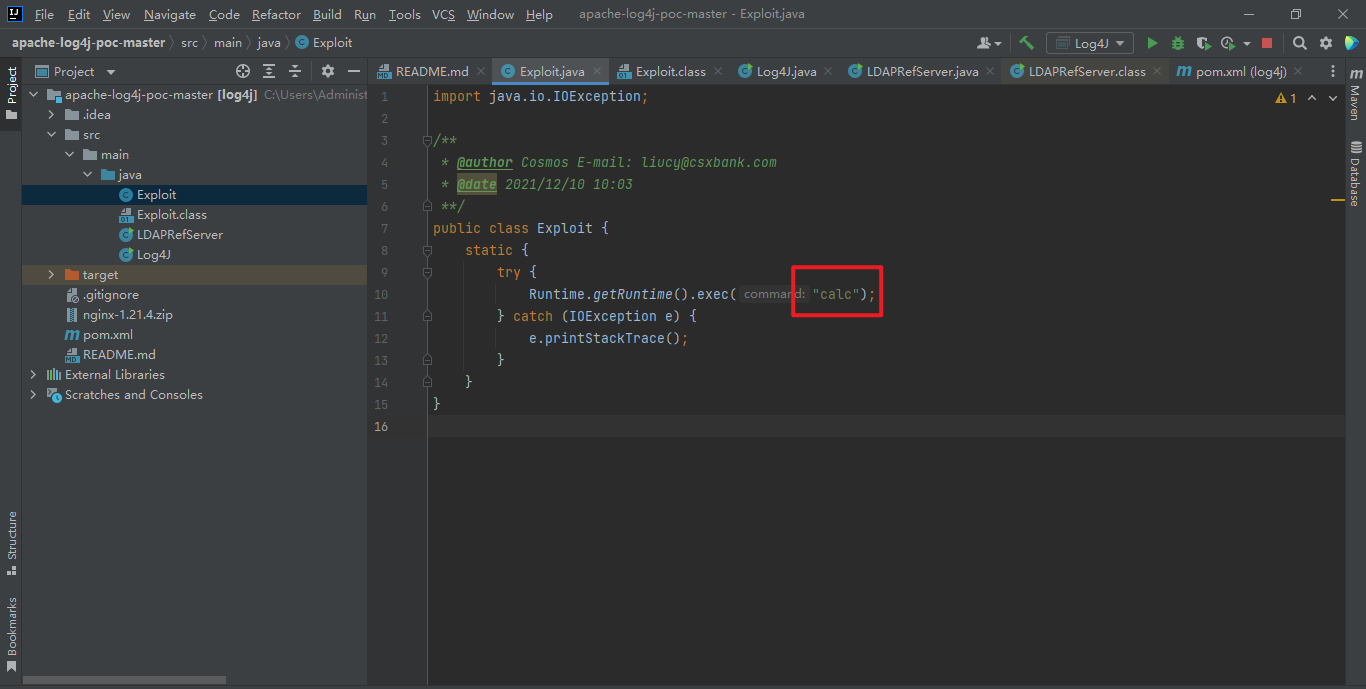Open editor tabs more-options dots icon
This screenshot has height=689, width=1366.
[1332, 71]
